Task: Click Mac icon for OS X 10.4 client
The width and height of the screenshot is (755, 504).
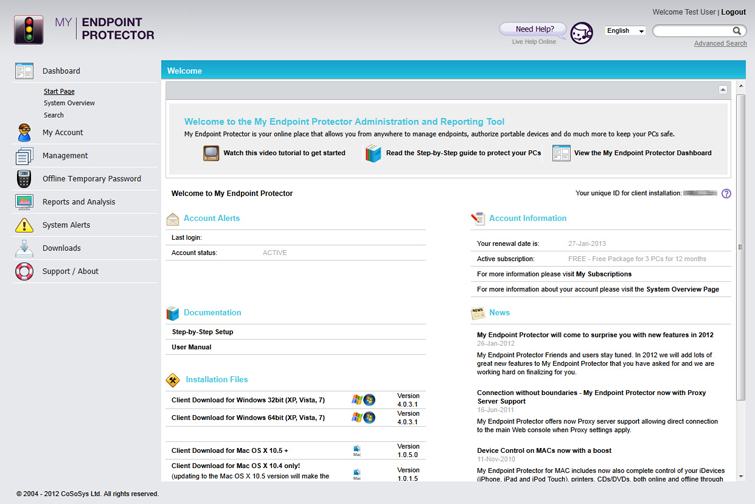Action: pos(357,475)
